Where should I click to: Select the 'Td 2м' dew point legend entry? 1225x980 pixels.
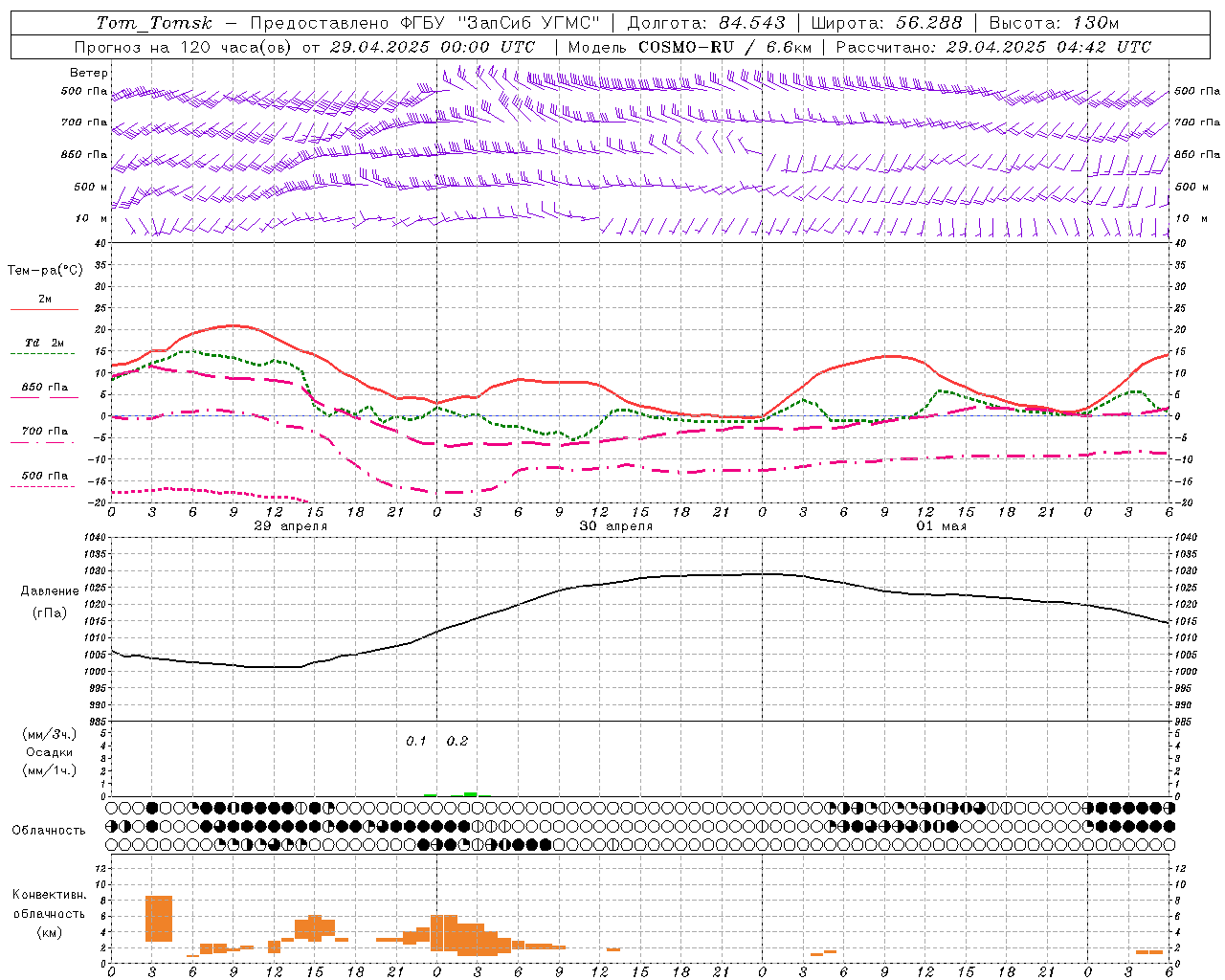(x=44, y=344)
